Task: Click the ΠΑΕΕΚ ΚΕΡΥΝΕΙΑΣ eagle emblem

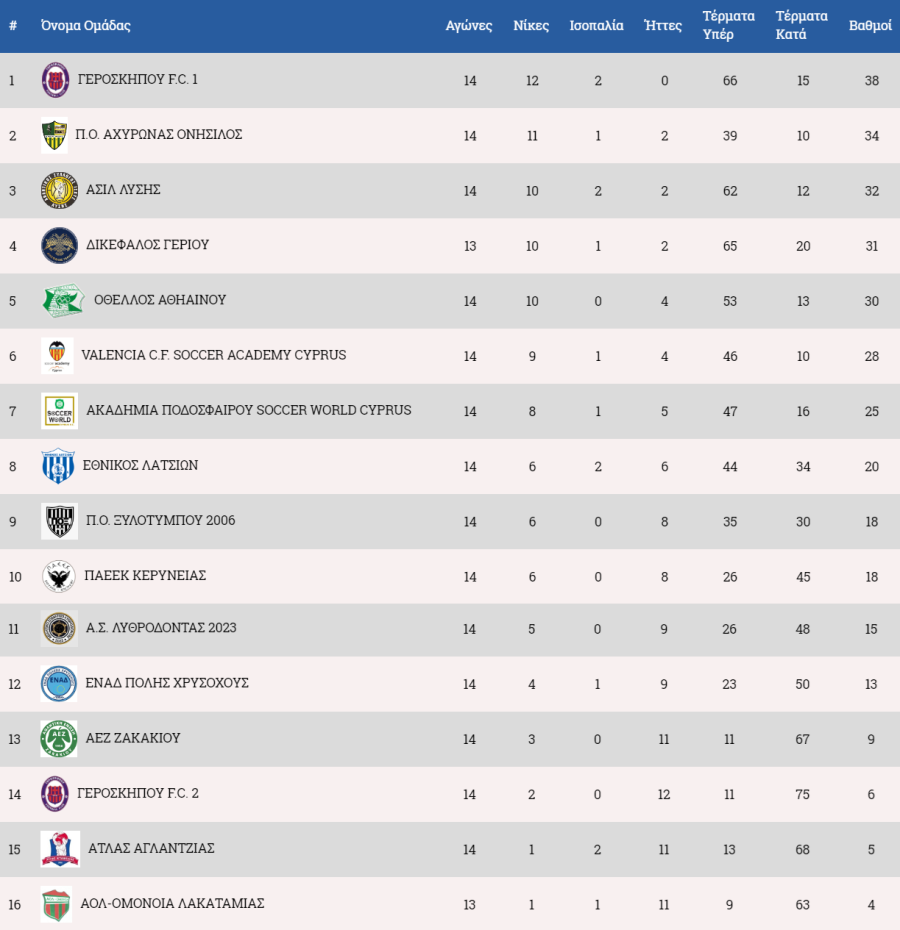Action: (x=59, y=577)
